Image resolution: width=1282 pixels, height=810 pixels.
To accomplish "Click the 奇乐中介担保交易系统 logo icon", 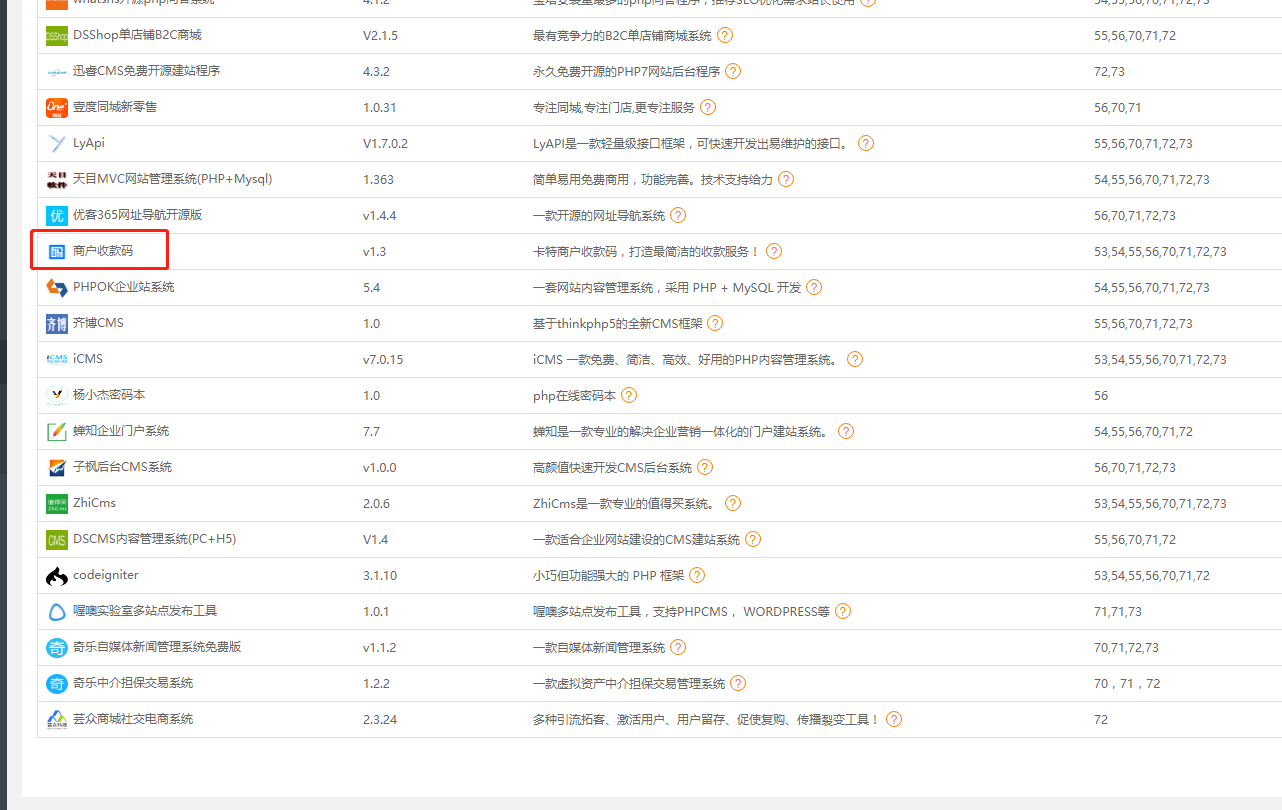I will pos(57,684).
